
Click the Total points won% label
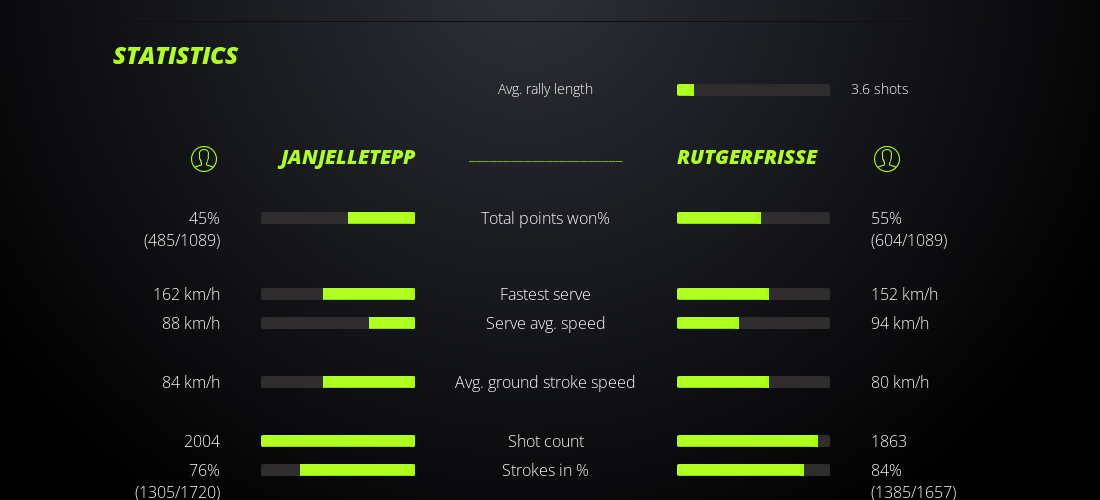coord(545,218)
